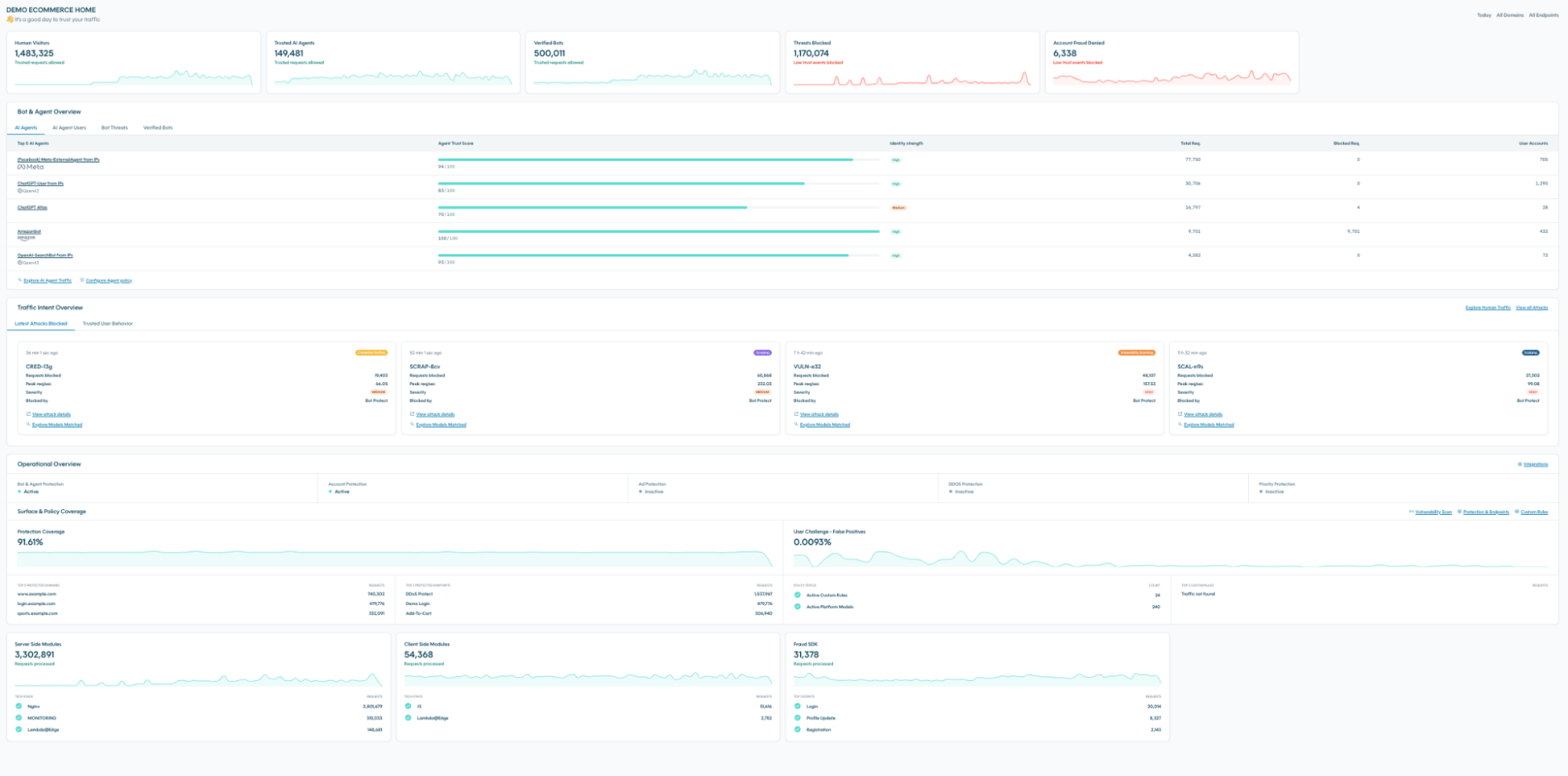This screenshot has height=776, width=1568.
Task: Click the amazon logo under Amazonbot
Action: pos(26,238)
